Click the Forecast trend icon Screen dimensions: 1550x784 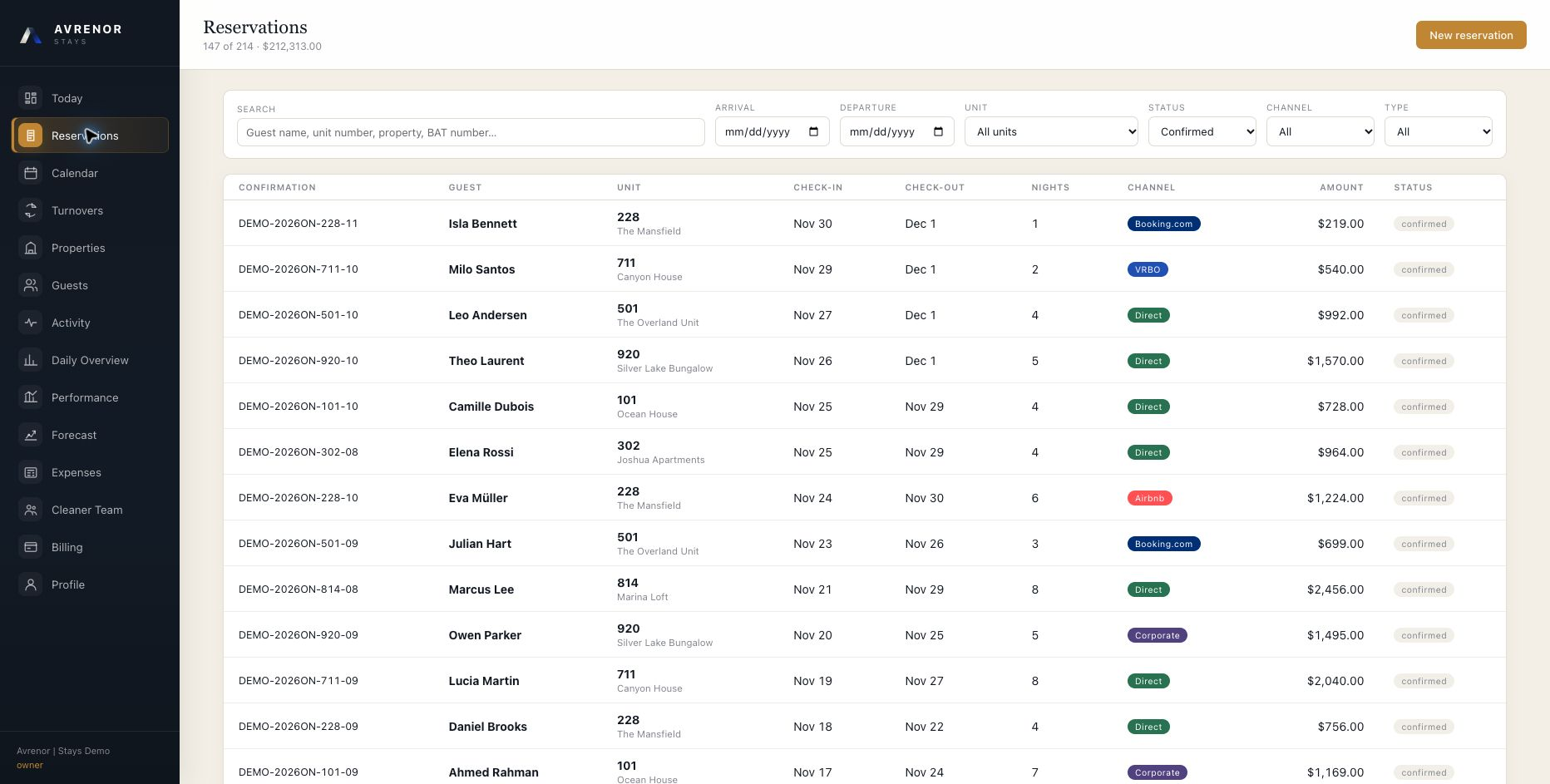(31, 435)
